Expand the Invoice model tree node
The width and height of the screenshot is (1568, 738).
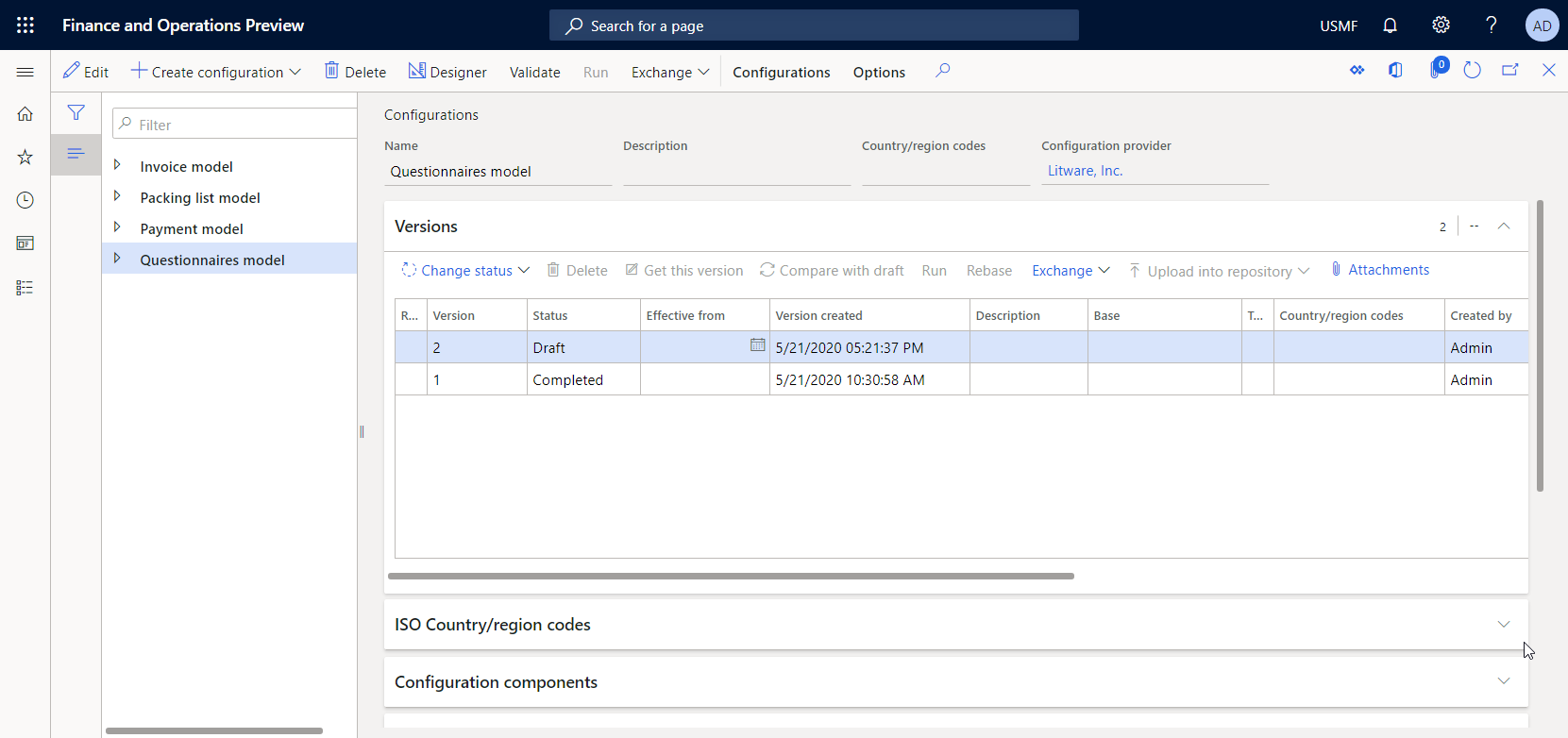coord(117,165)
